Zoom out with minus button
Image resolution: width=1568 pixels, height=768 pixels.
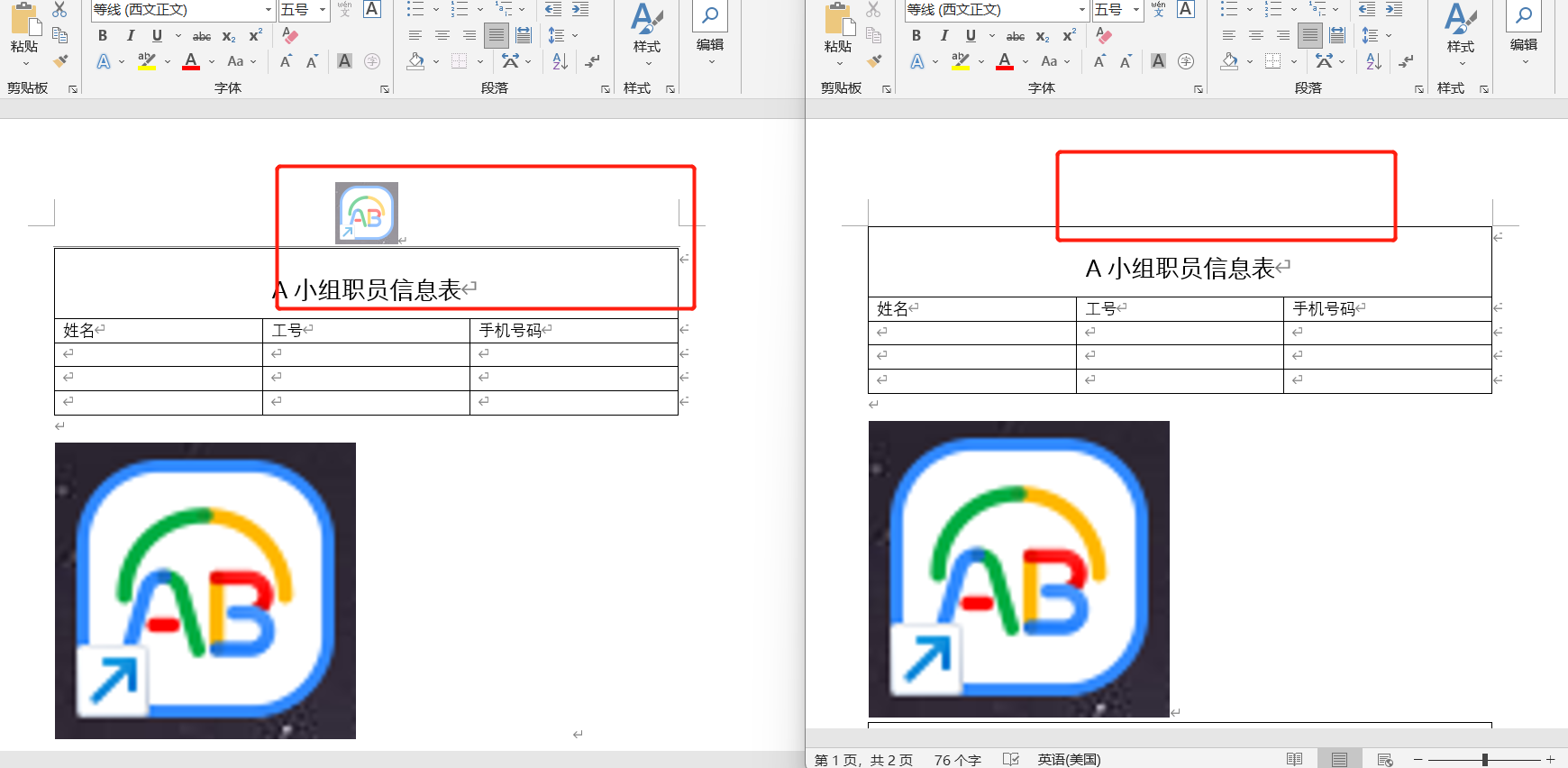click(x=1418, y=760)
